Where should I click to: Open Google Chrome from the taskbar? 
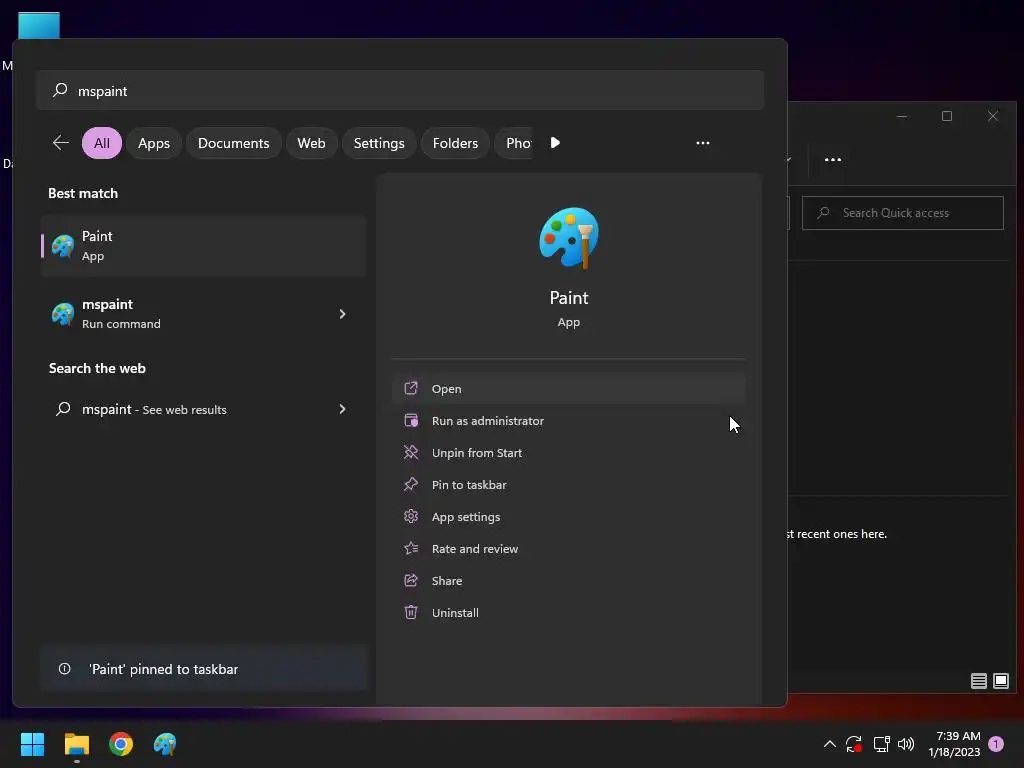pyautogui.click(x=121, y=744)
